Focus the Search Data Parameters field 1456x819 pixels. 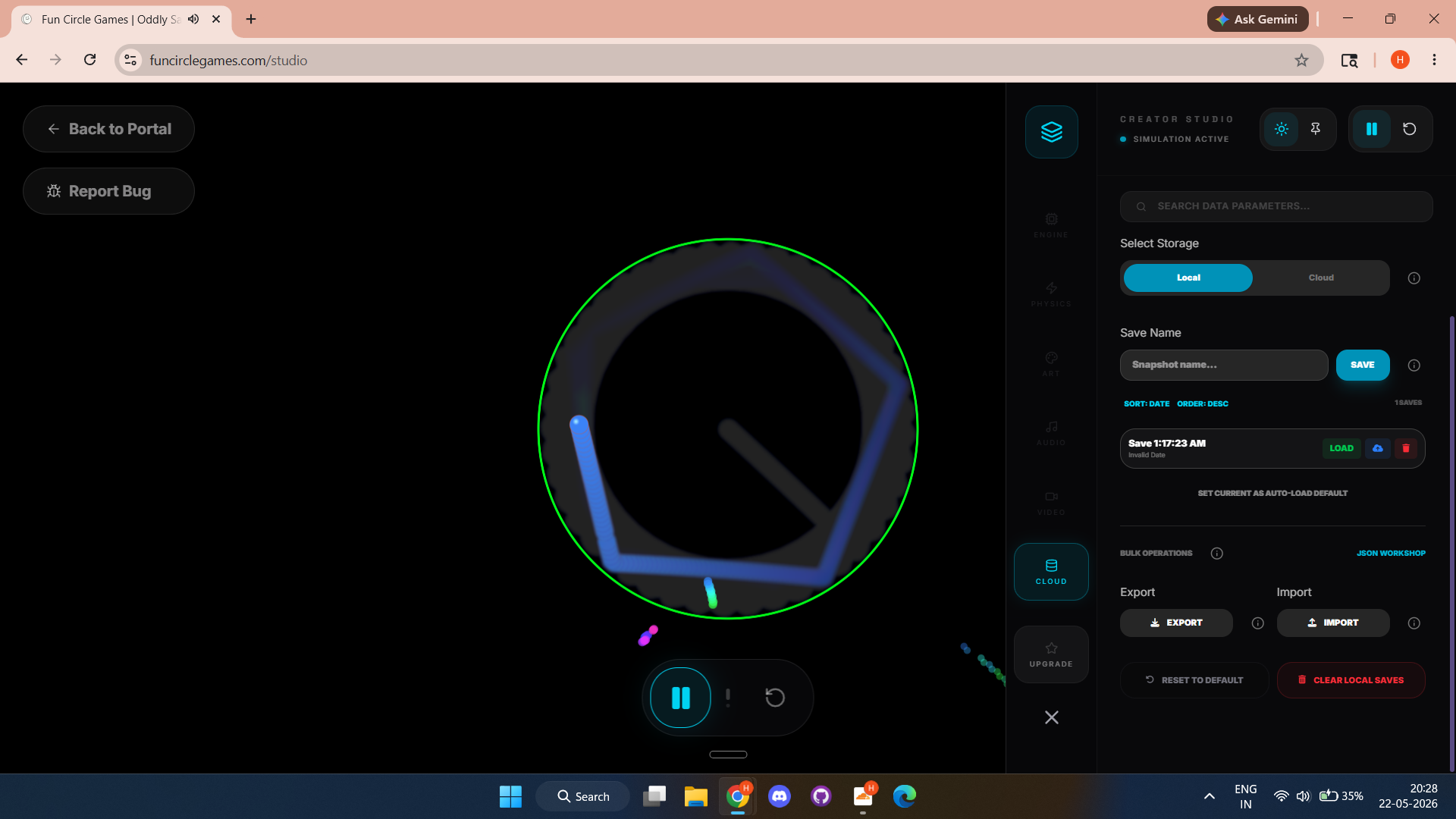(1276, 206)
